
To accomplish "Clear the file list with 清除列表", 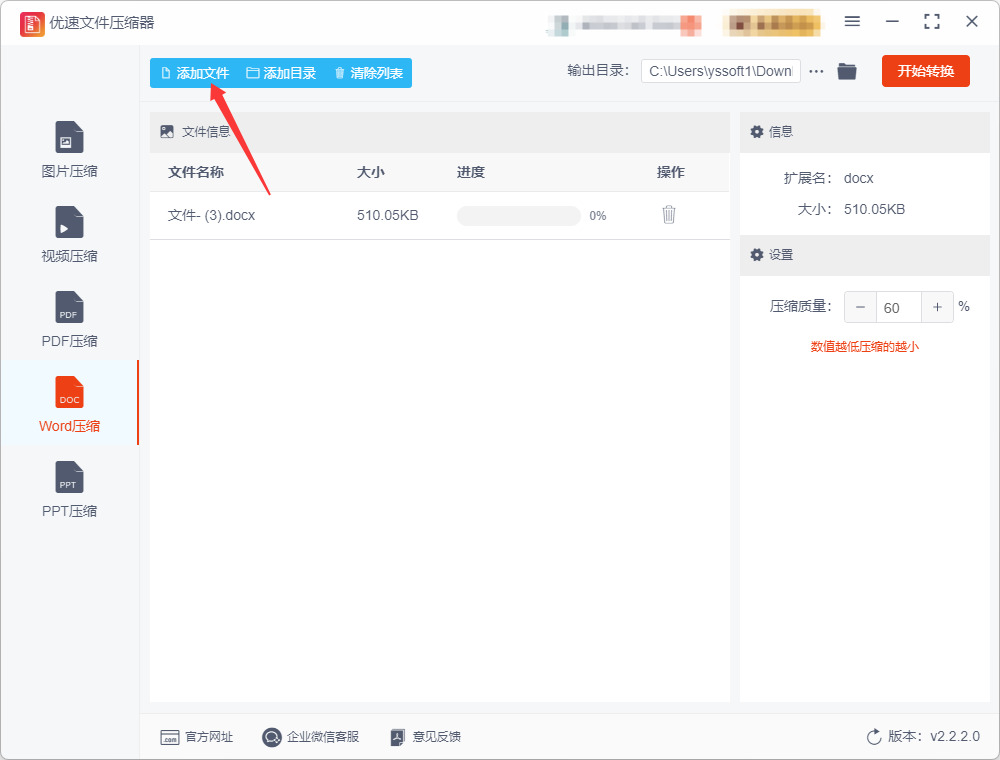I will 369,73.
